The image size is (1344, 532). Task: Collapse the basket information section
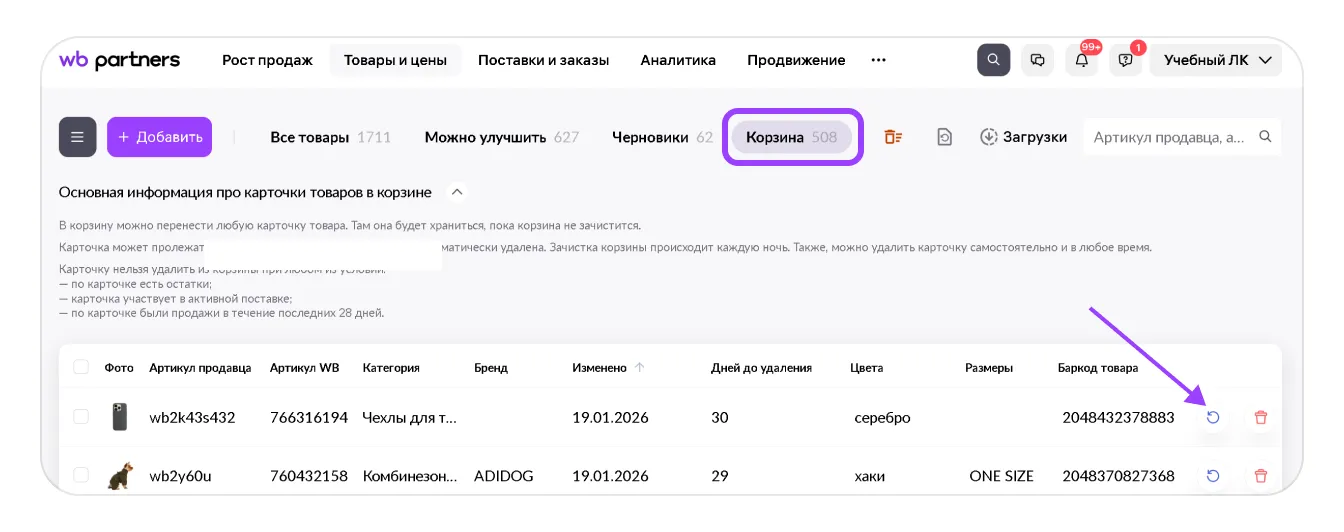pos(457,192)
